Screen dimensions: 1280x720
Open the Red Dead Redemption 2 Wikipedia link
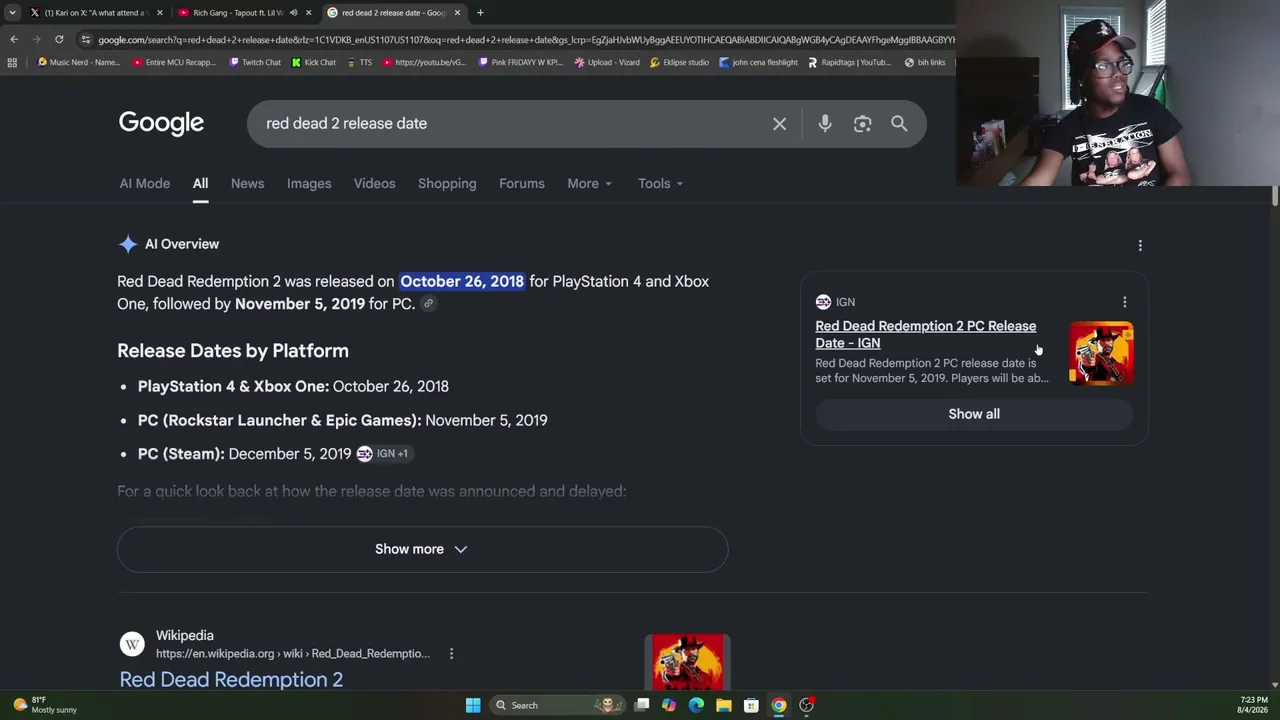click(x=231, y=680)
